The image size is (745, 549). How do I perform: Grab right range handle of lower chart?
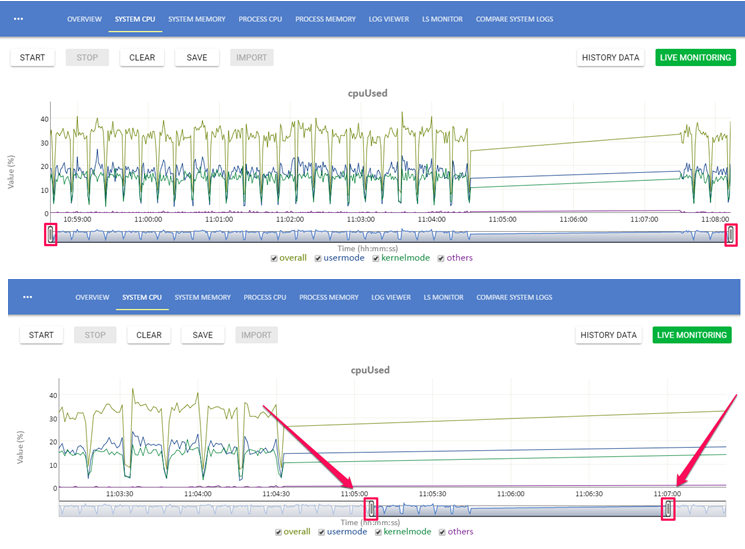coord(668,509)
